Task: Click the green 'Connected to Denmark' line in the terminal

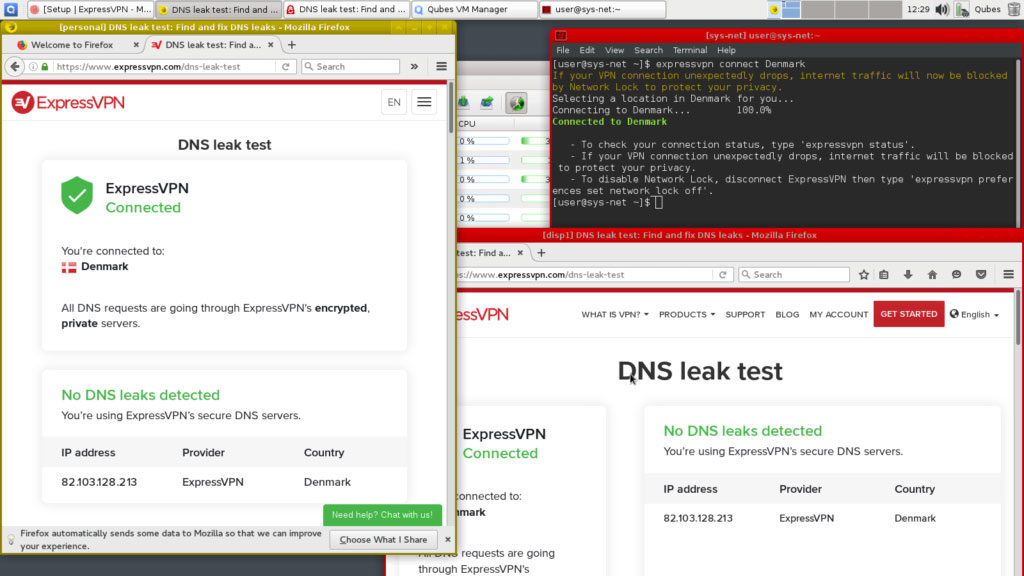Action: pos(609,122)
